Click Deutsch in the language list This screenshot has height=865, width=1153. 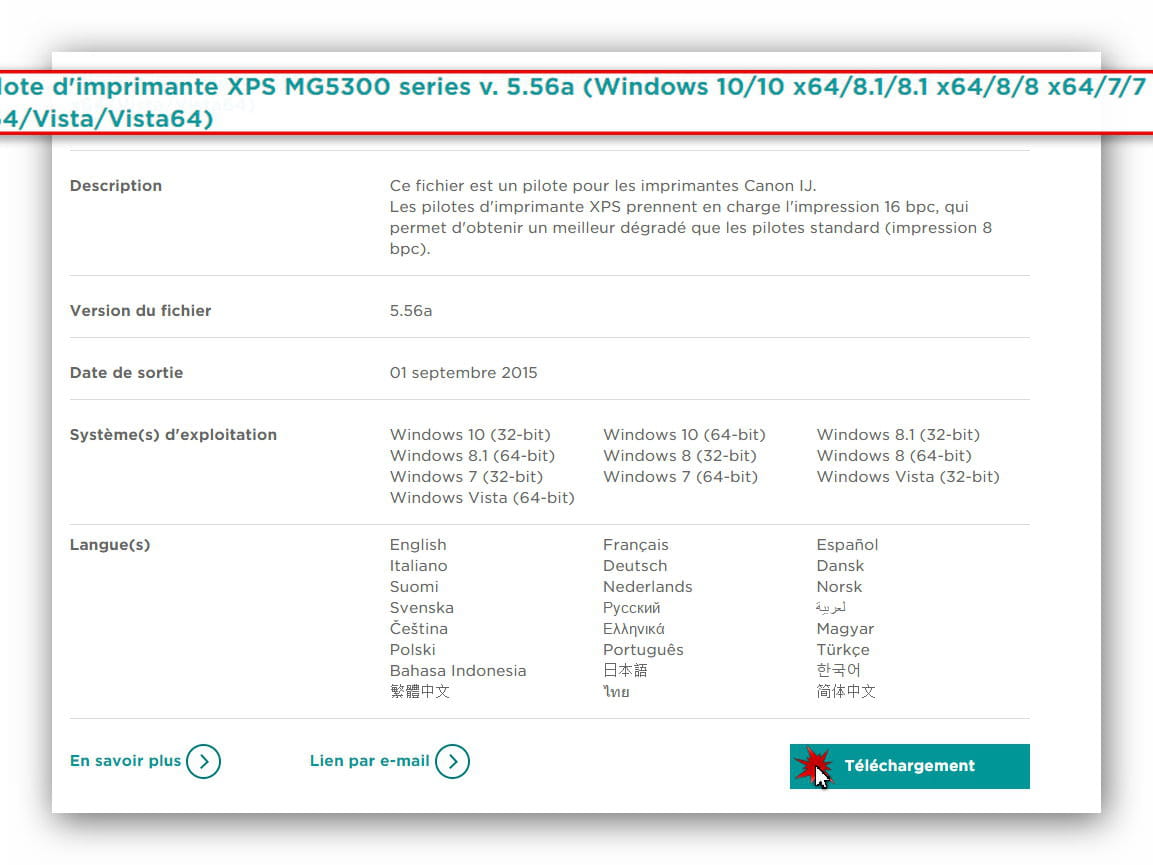[x=635, y=566]
